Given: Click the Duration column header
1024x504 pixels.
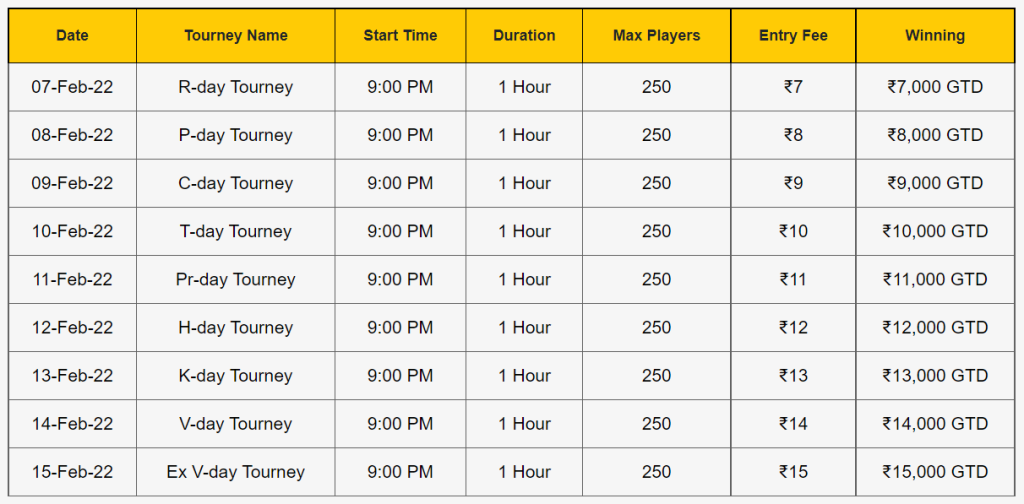Looking at the screenshot, I should point(524,36).
